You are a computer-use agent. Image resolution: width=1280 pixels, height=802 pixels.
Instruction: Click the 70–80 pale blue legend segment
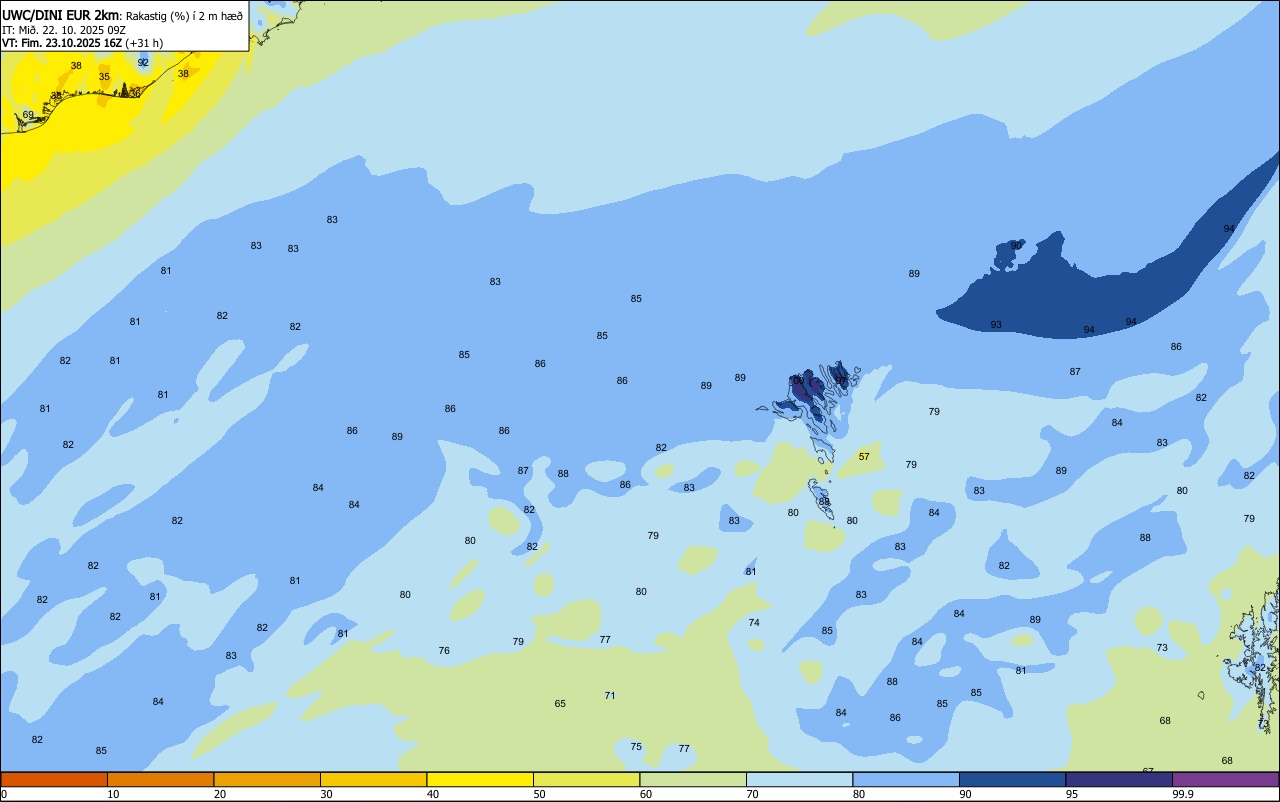[x=799, y=779]
